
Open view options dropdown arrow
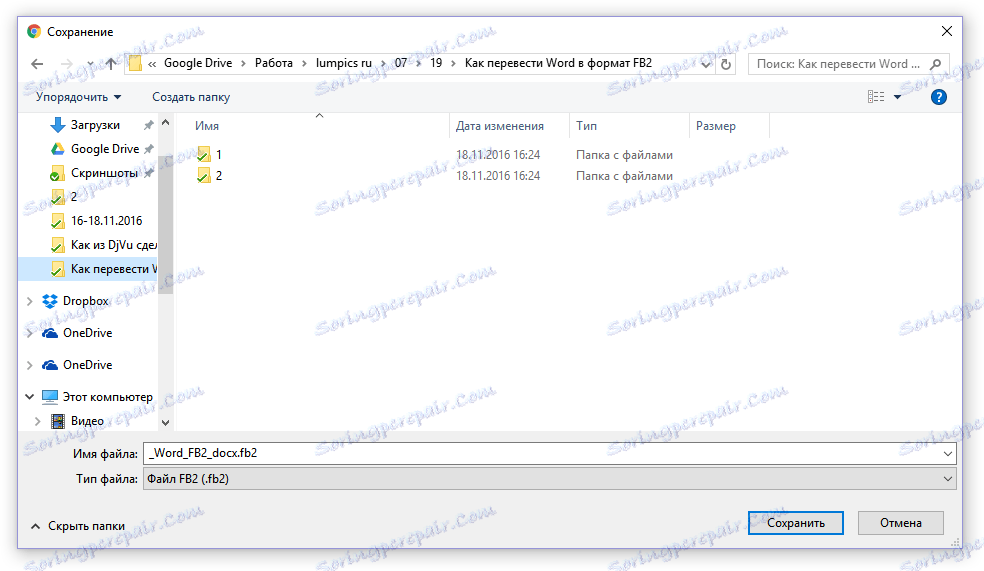pos(897,97)
